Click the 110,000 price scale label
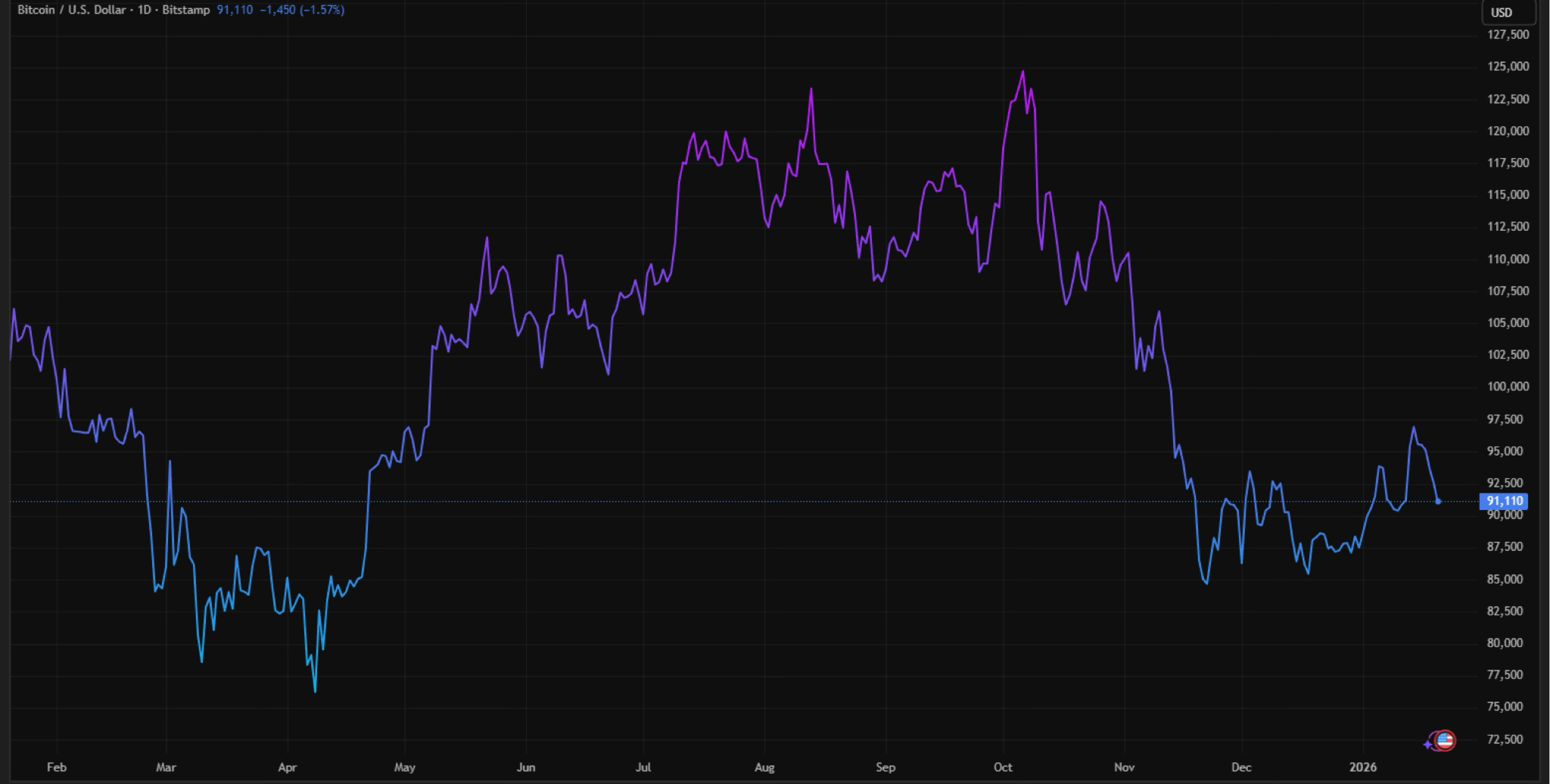Viewport: 1550px width, 784px height. click(x=1508, y=259)
